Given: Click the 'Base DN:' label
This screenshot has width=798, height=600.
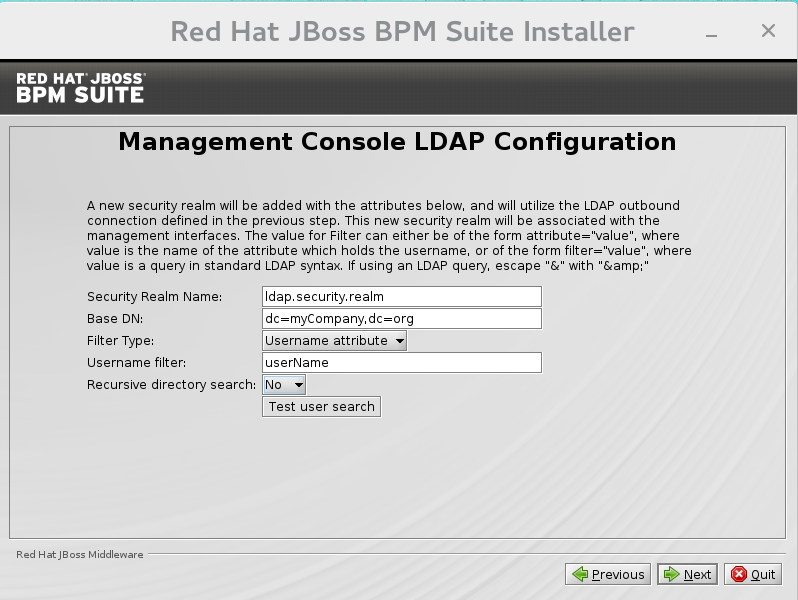Looking at the screenshot, I should pyautogui.click(x=115, y=319).
